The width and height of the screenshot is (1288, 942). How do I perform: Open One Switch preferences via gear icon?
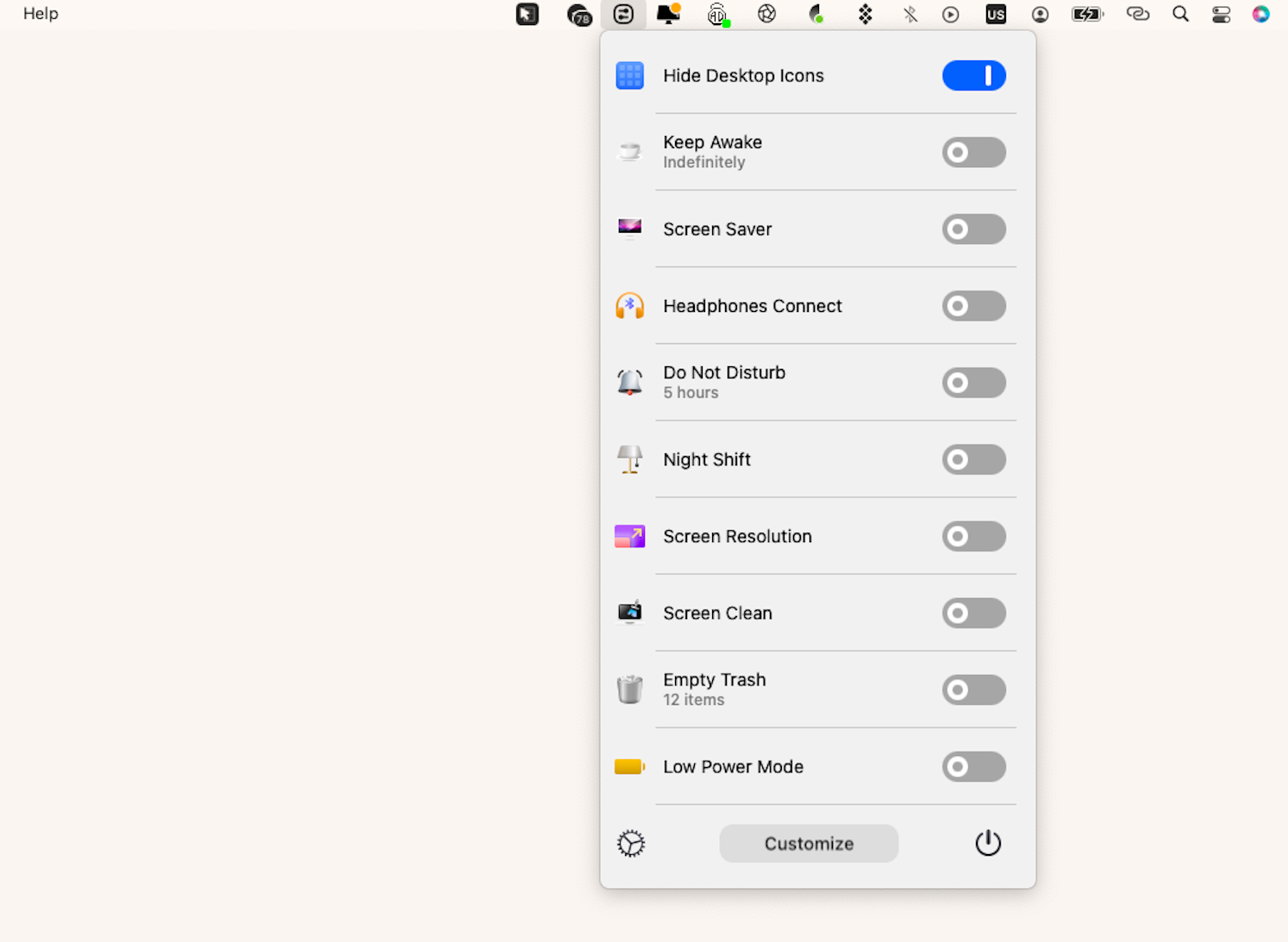(x=630, y=843)
